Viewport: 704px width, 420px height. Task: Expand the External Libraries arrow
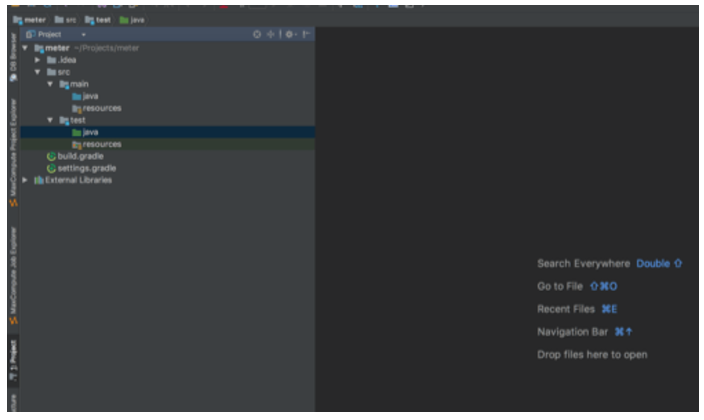click(x=25, y=180)
